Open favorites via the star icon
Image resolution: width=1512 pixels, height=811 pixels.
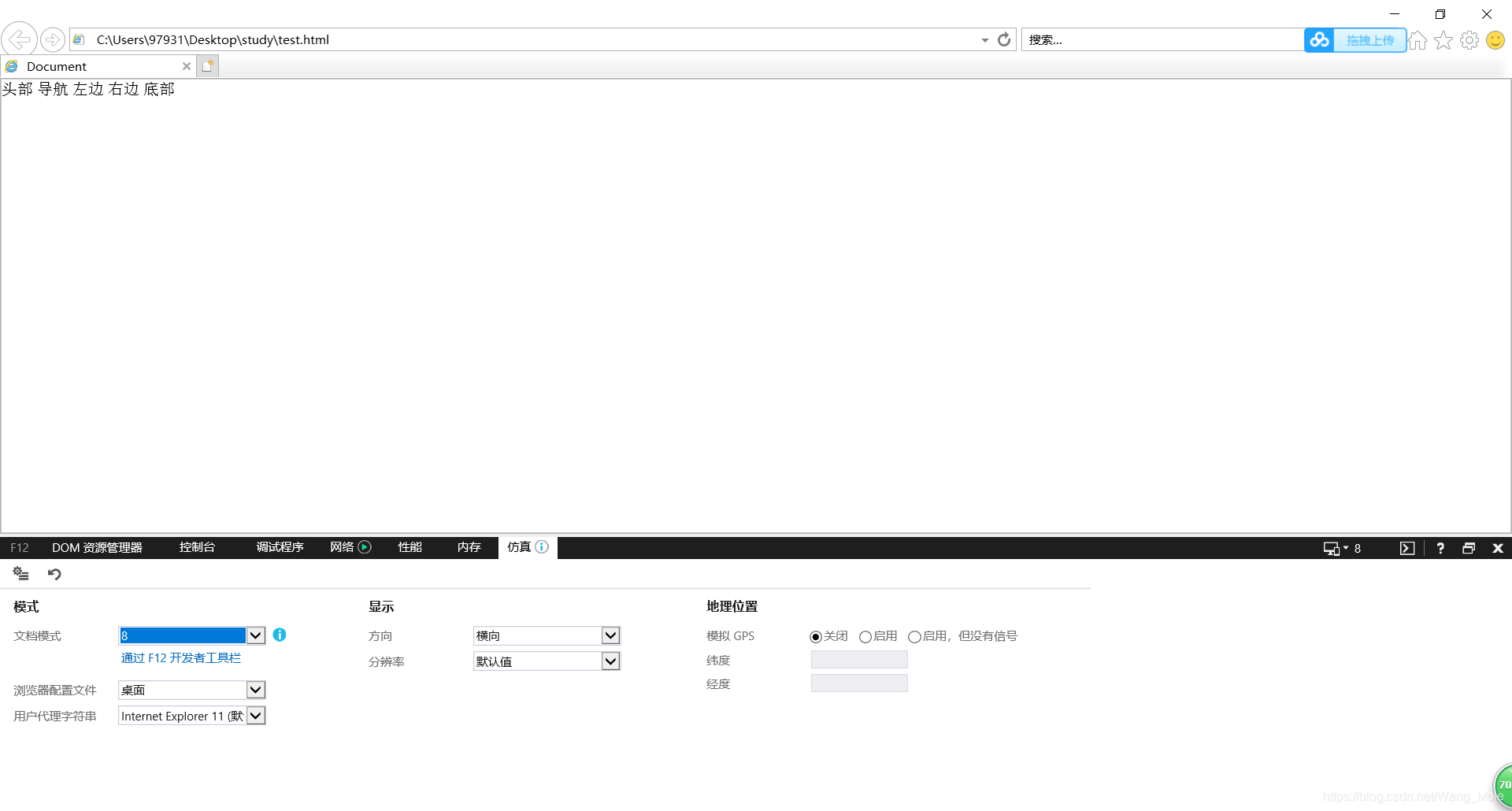coord(1443,39)
